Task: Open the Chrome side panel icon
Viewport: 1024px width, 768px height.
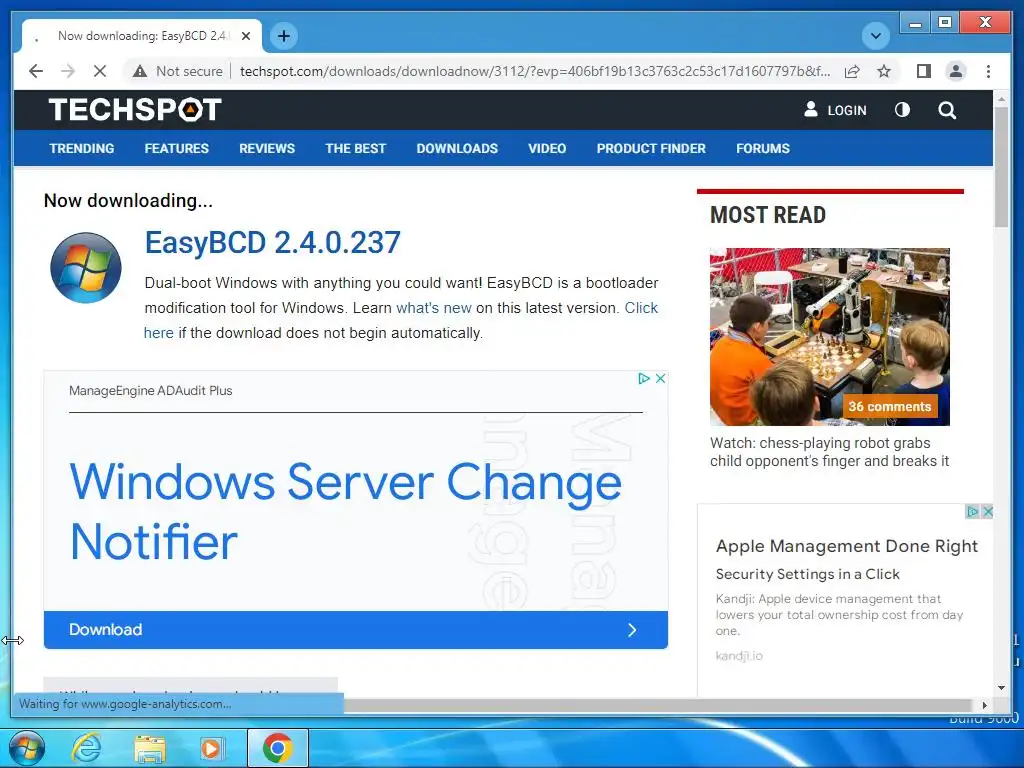Action: click(x=923, y=71)
